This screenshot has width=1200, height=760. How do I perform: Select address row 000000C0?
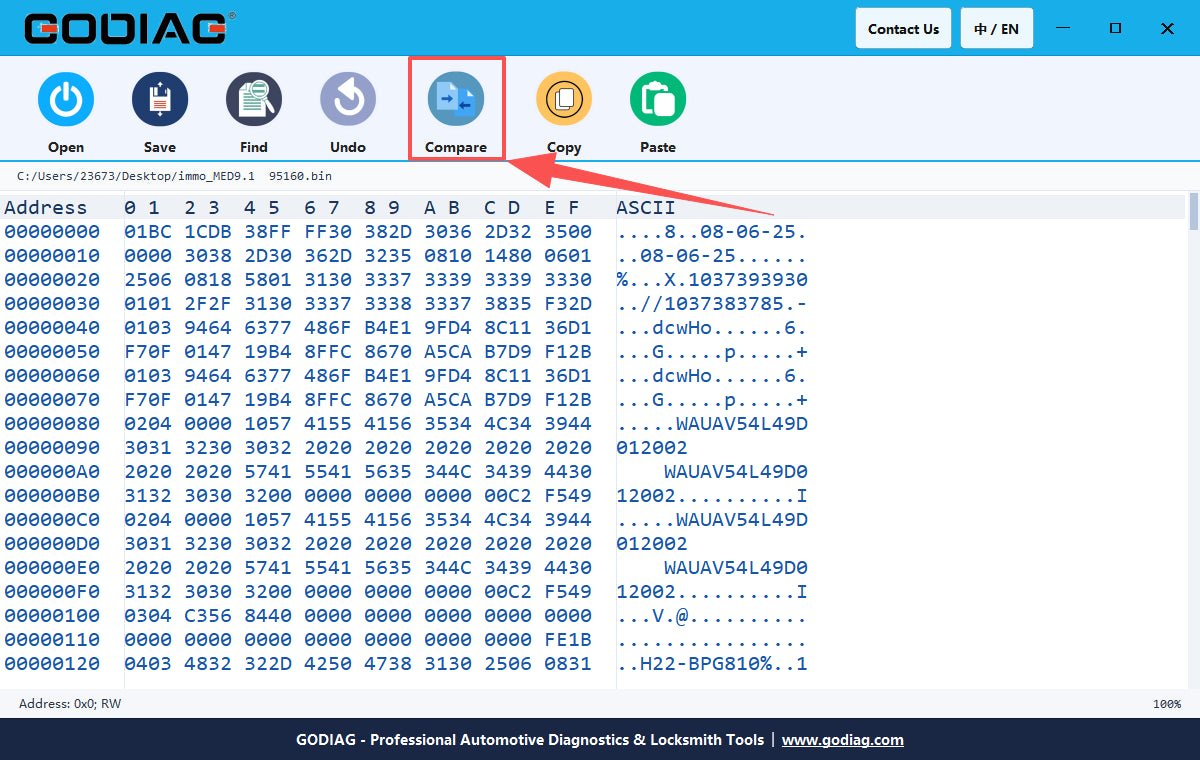(52, 520)
